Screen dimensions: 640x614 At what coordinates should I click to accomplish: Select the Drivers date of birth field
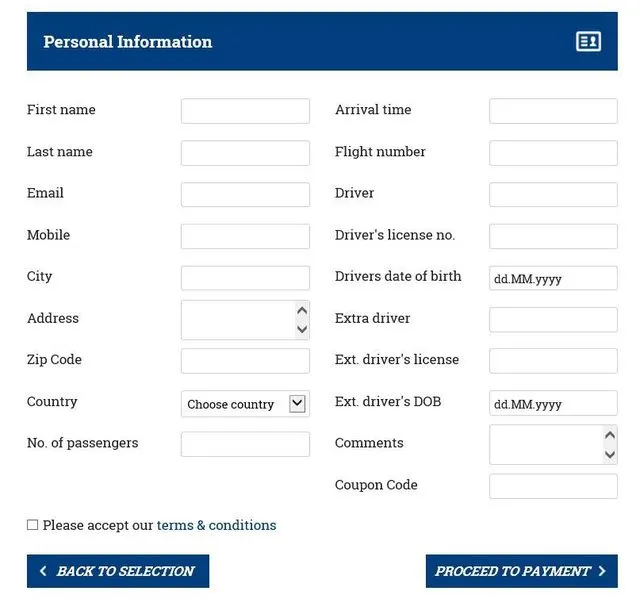click(x=553, y=278)
